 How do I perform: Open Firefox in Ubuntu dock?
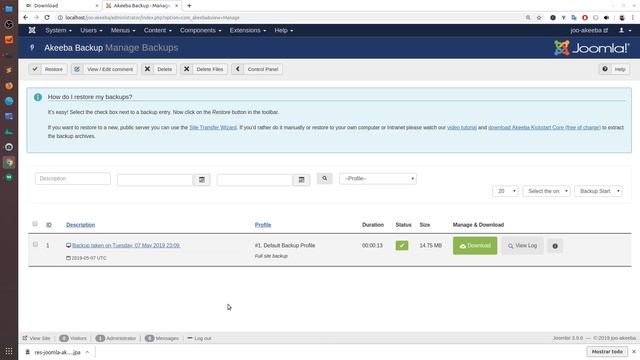(x=9, y=86)
